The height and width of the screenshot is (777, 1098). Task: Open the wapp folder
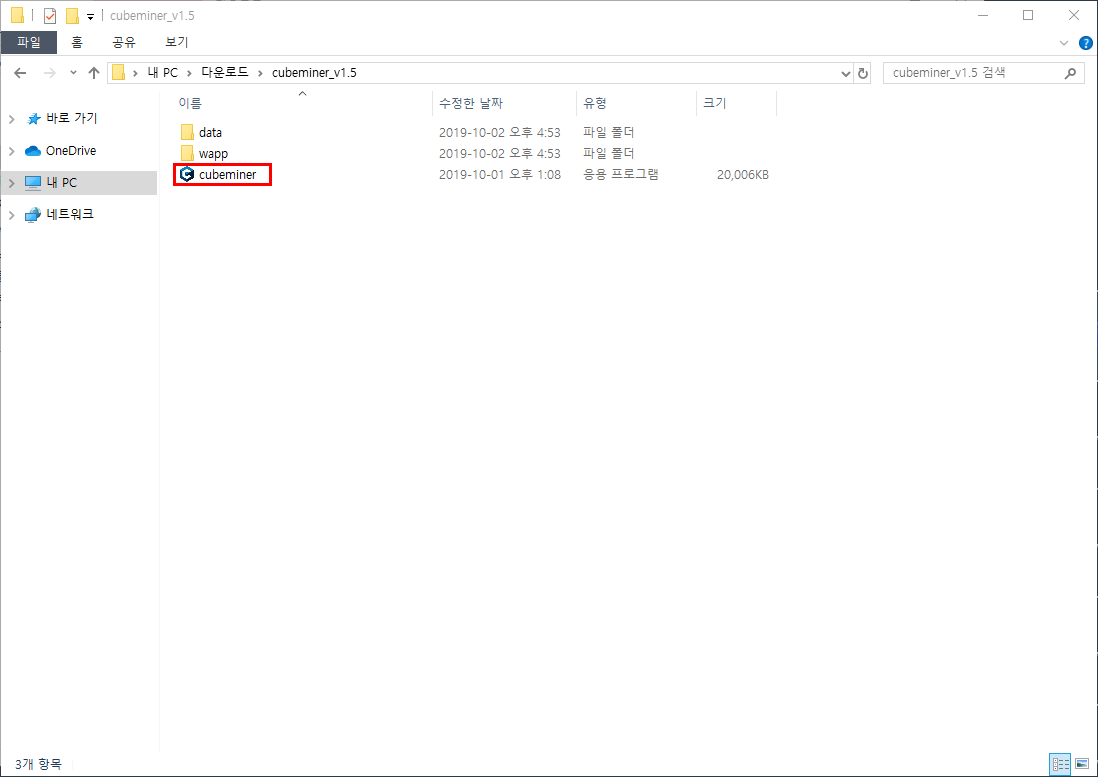pos(213,153)
